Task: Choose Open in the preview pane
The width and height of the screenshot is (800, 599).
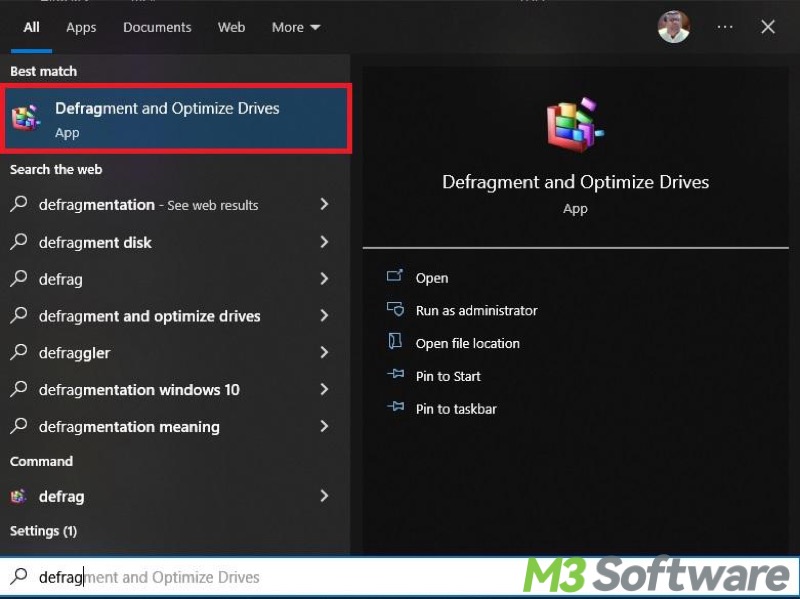Action: click(432, 278)
